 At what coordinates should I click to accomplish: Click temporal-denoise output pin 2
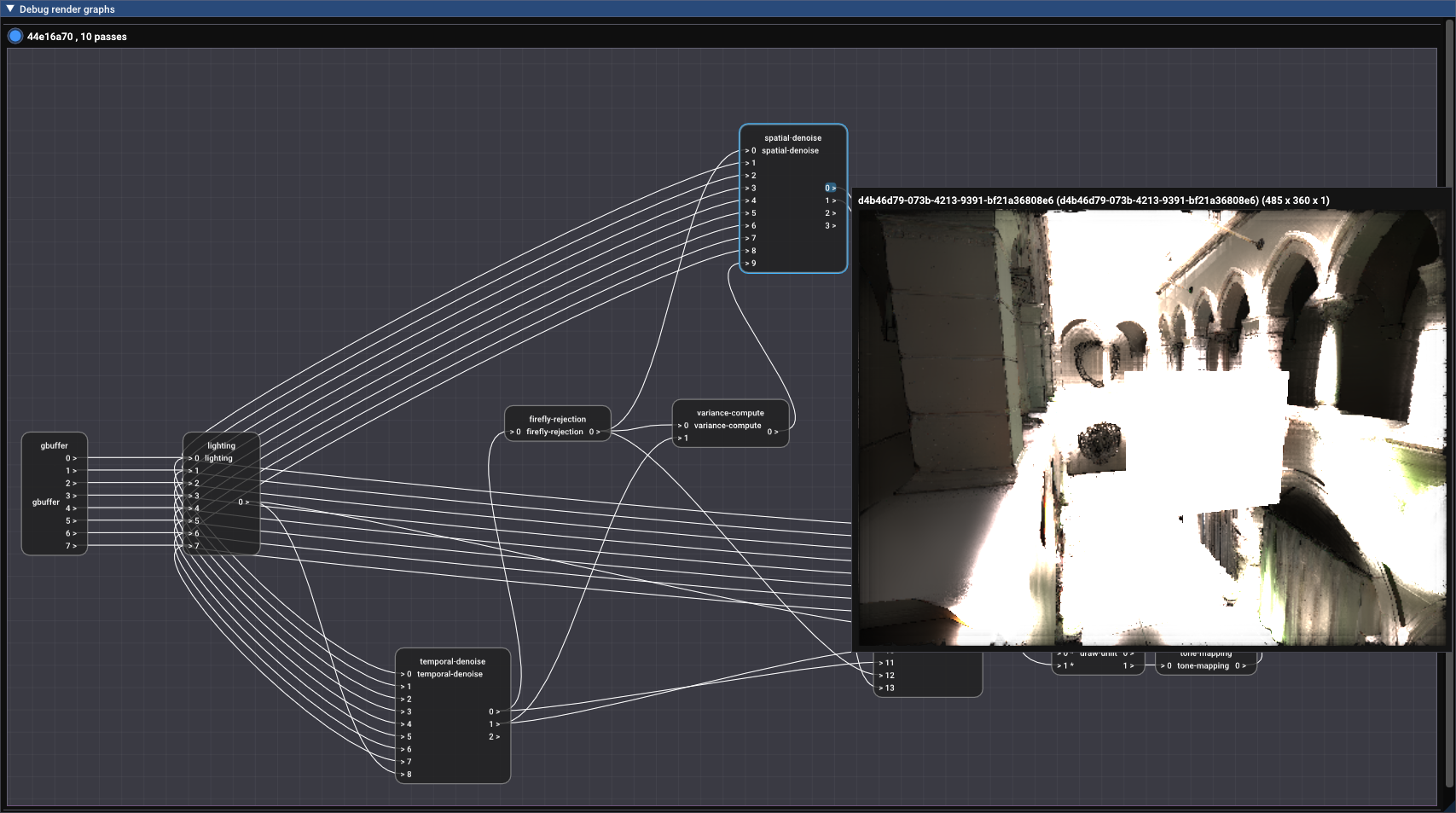[494, 736]
